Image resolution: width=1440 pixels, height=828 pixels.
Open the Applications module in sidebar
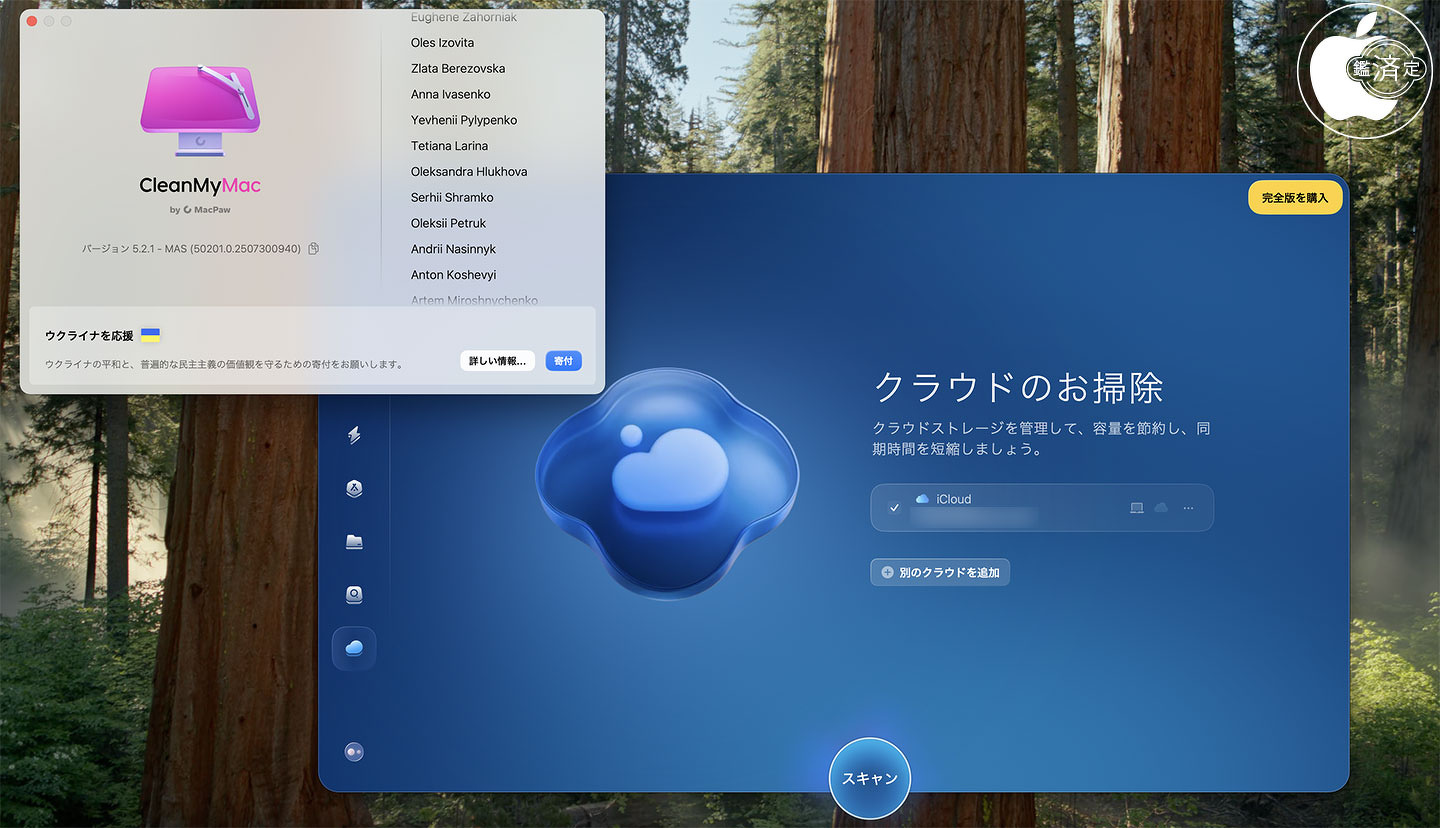click(x=354, y=488)
